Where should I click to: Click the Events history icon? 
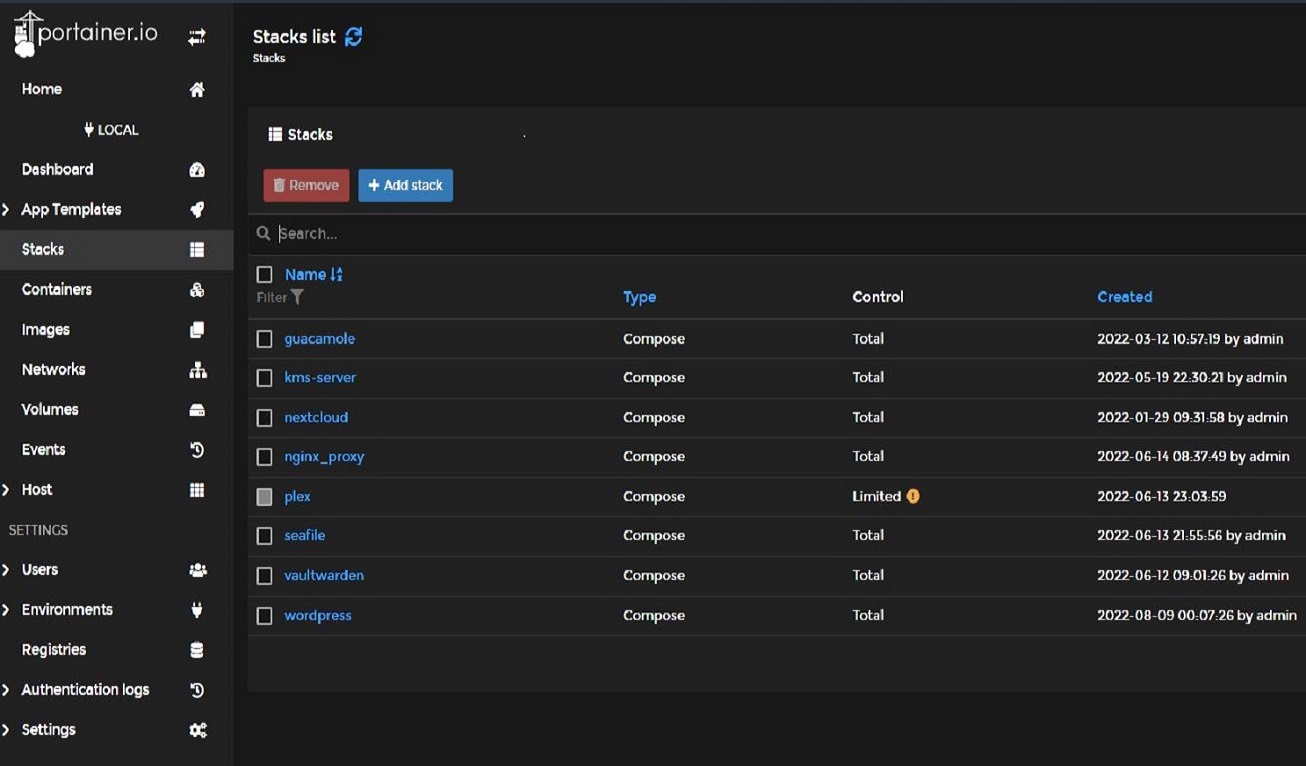[x=197, y=449]
